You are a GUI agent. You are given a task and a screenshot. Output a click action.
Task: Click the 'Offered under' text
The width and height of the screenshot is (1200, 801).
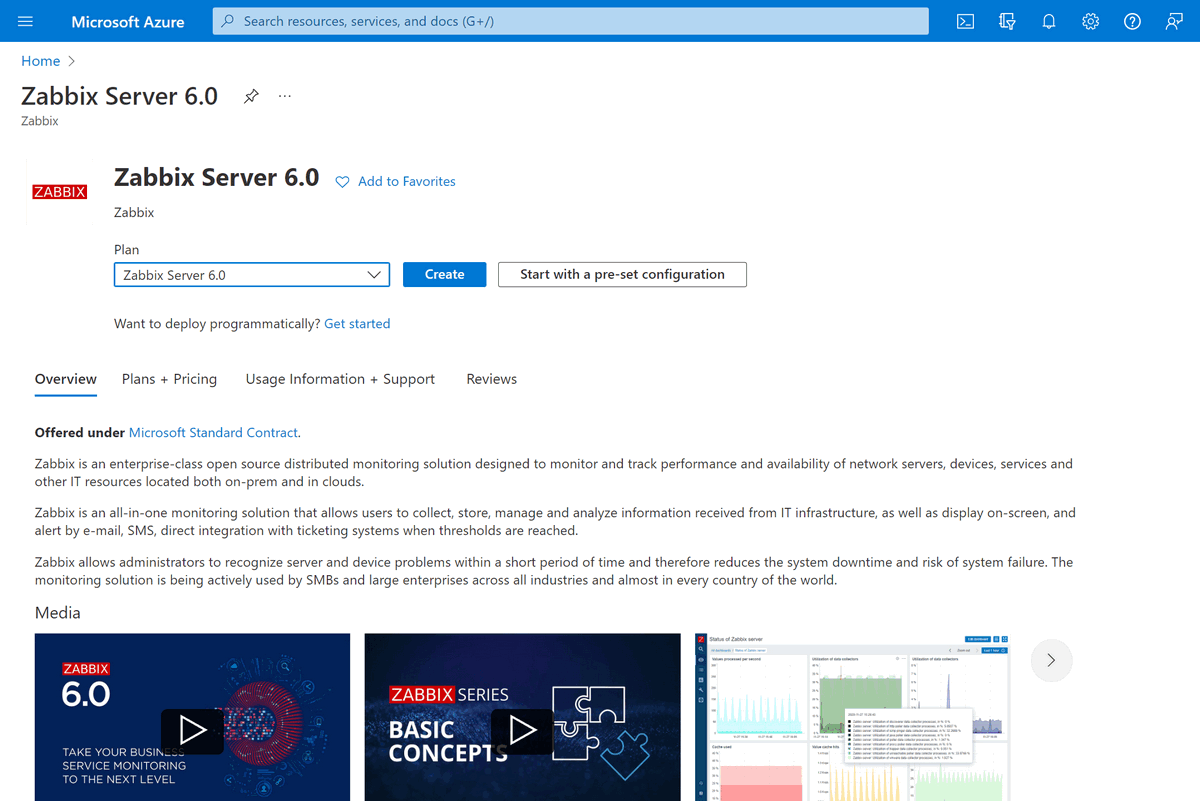[x=80, y=433]
